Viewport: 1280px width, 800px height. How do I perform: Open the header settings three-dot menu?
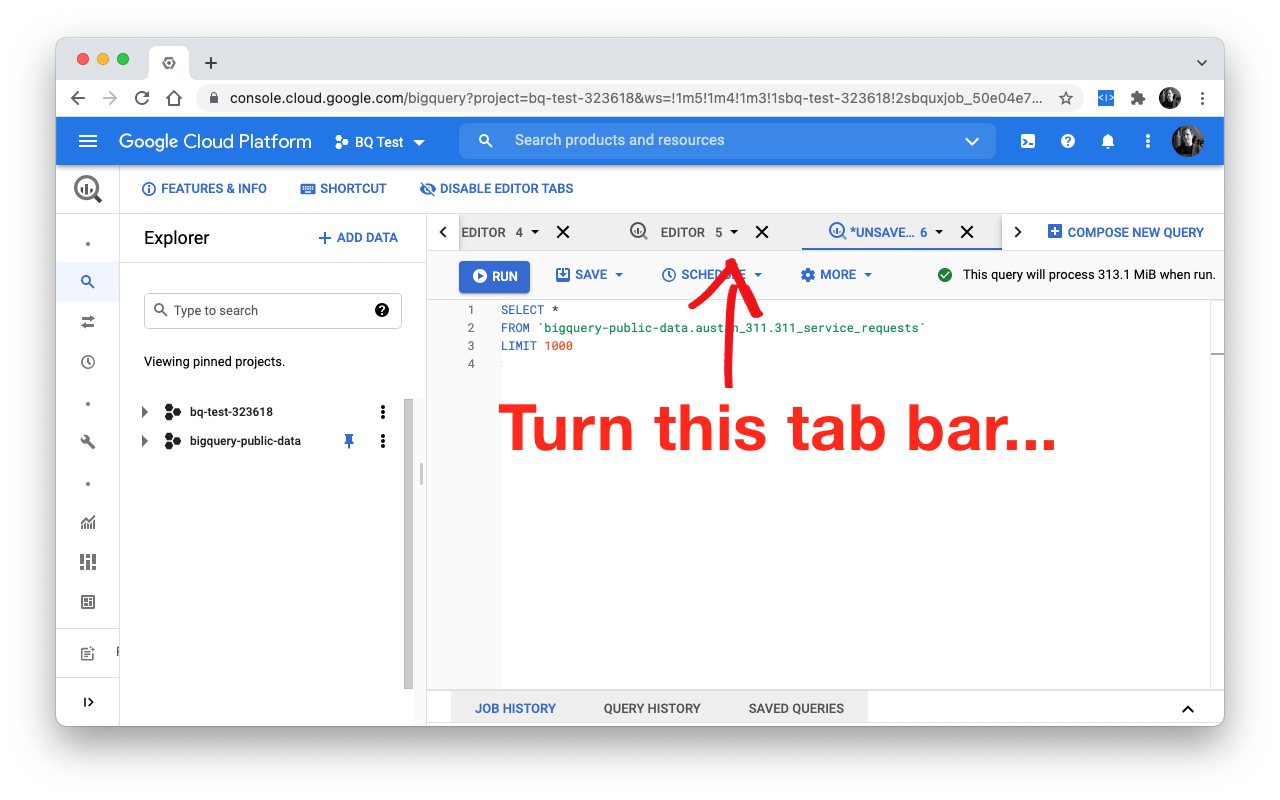click(x=1148, y=141)
